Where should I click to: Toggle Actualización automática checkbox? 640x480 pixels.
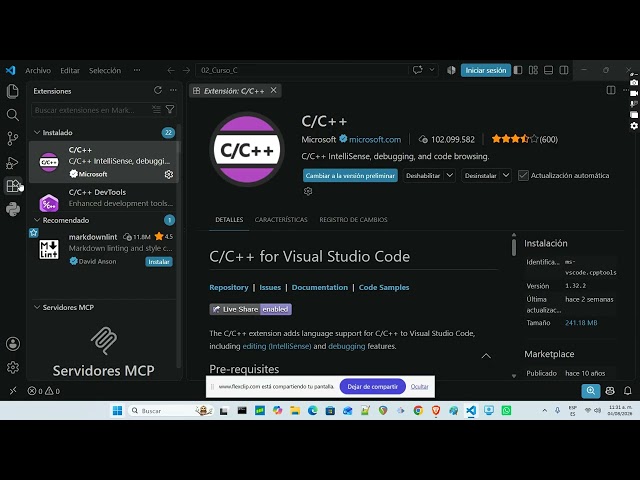point(523,176)
